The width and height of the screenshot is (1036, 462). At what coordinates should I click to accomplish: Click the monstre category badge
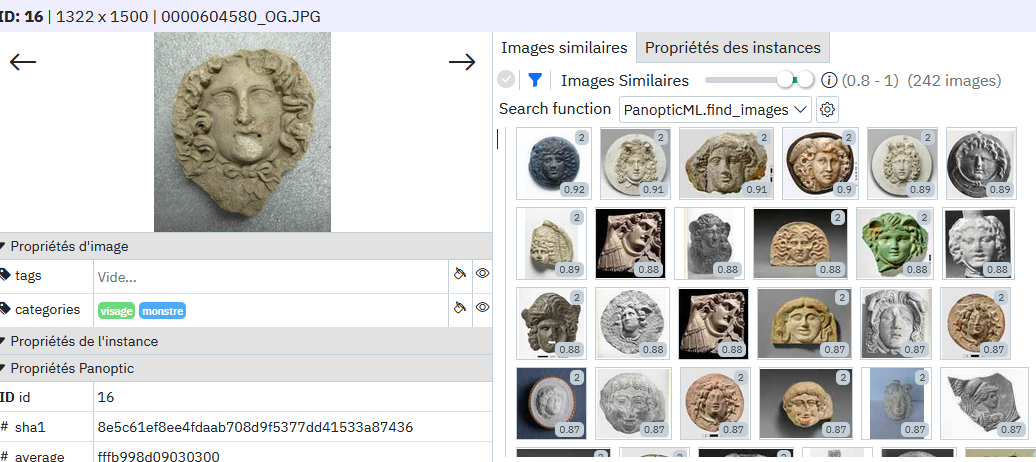pos(163,311)
